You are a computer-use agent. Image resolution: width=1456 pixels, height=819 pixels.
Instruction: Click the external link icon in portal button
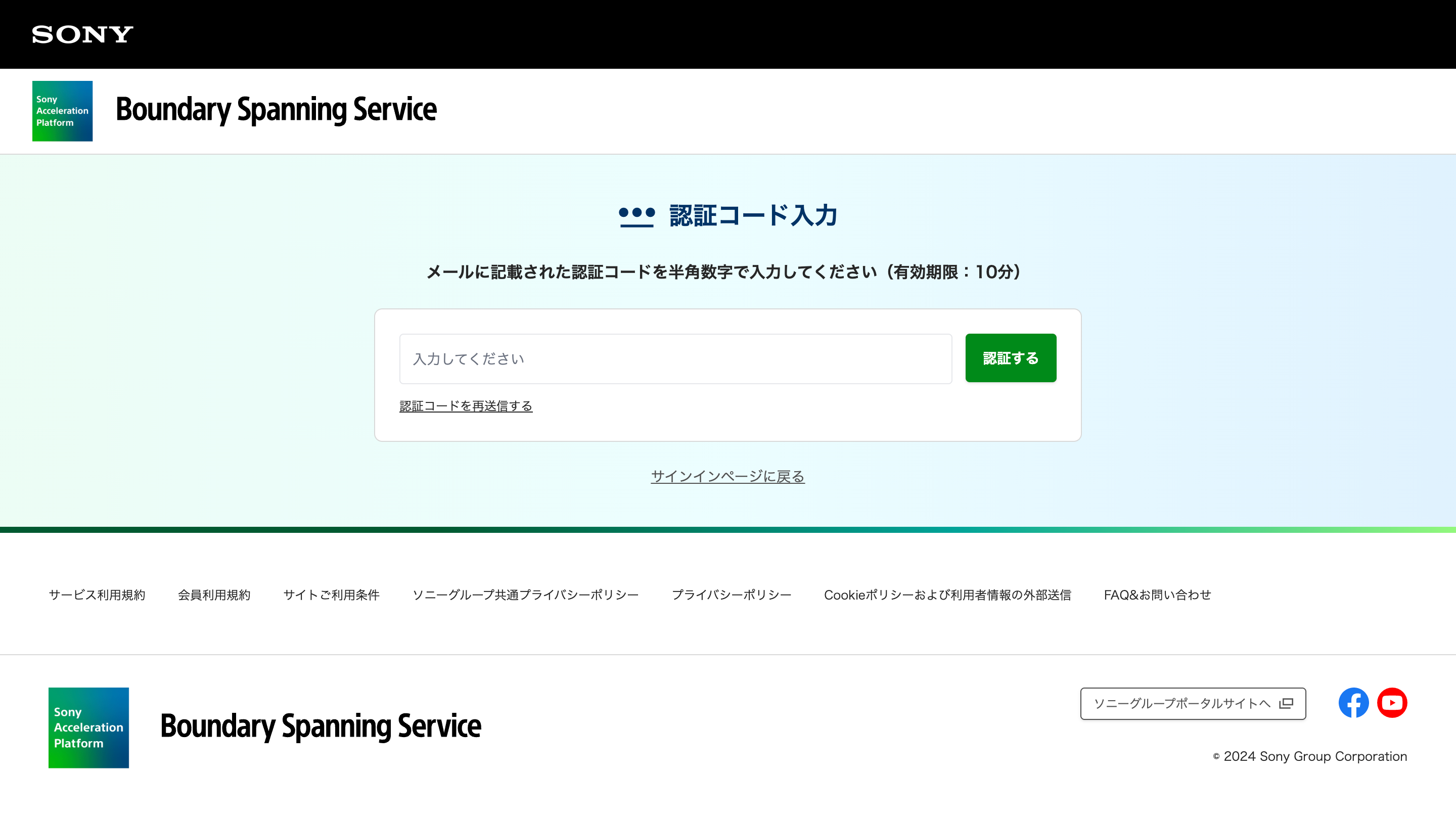[x=1286, y=703]
